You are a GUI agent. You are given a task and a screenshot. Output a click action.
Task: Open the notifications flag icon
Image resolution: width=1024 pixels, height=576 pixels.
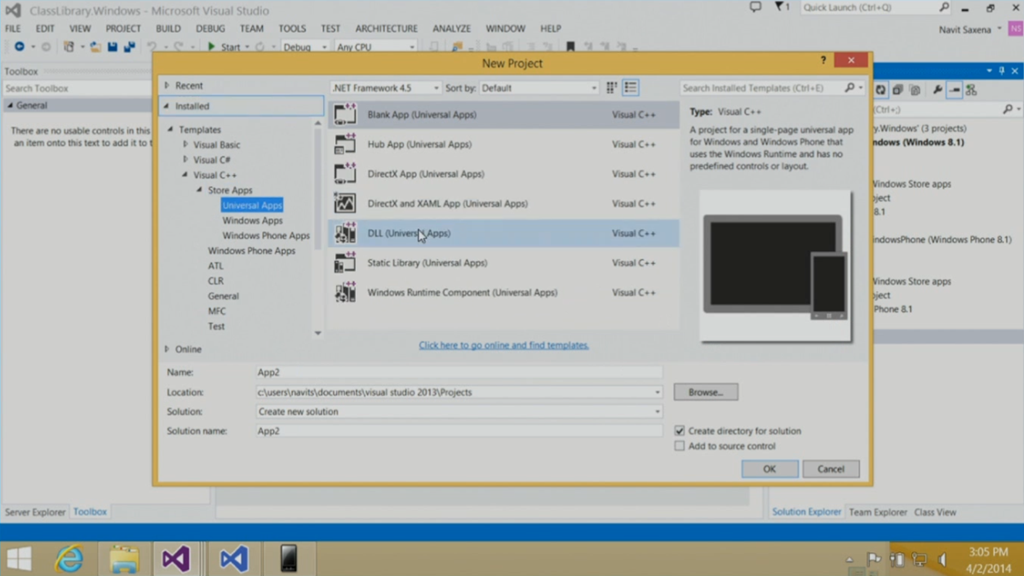[x=782, y=7]
